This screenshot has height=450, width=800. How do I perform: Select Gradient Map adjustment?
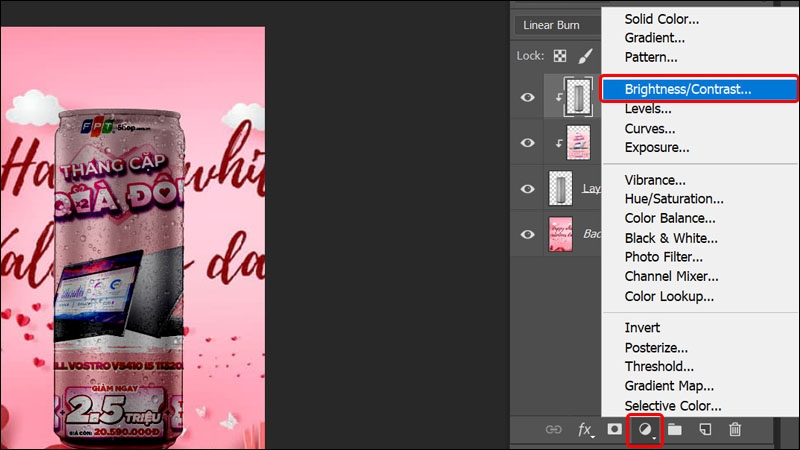[x=669, y=386]
